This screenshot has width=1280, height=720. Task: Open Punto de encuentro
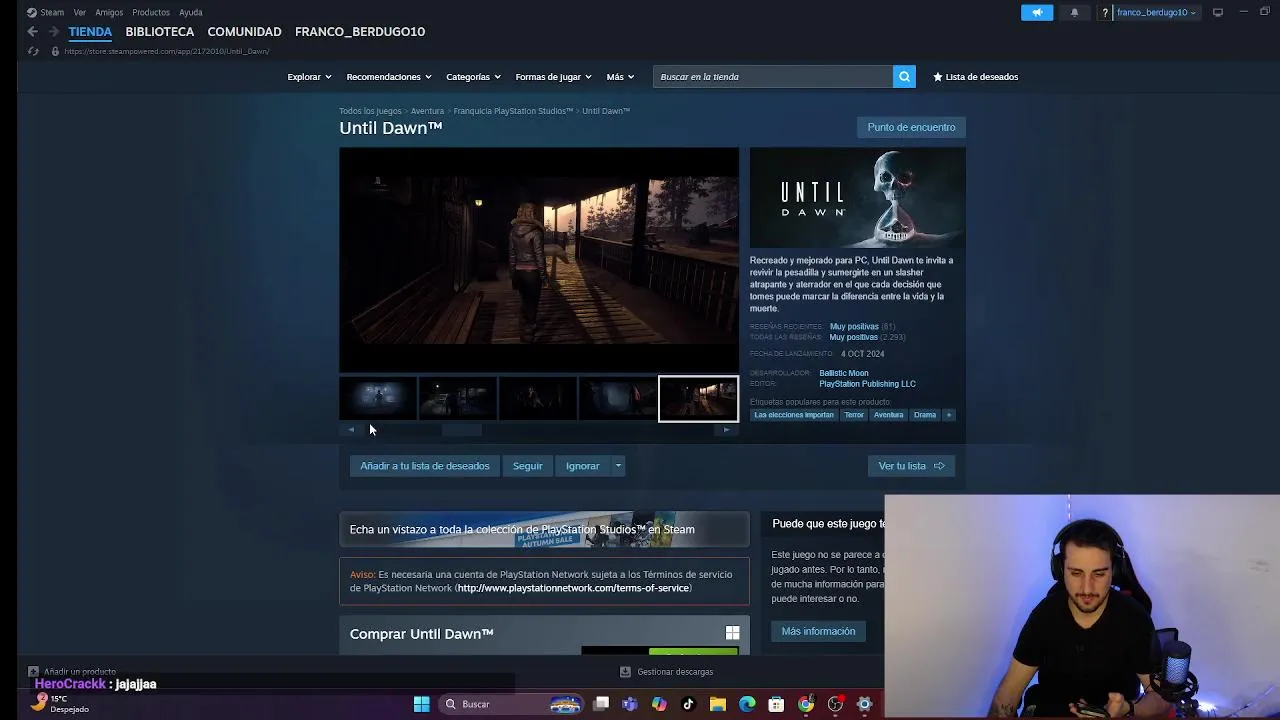tap(911, 127)
